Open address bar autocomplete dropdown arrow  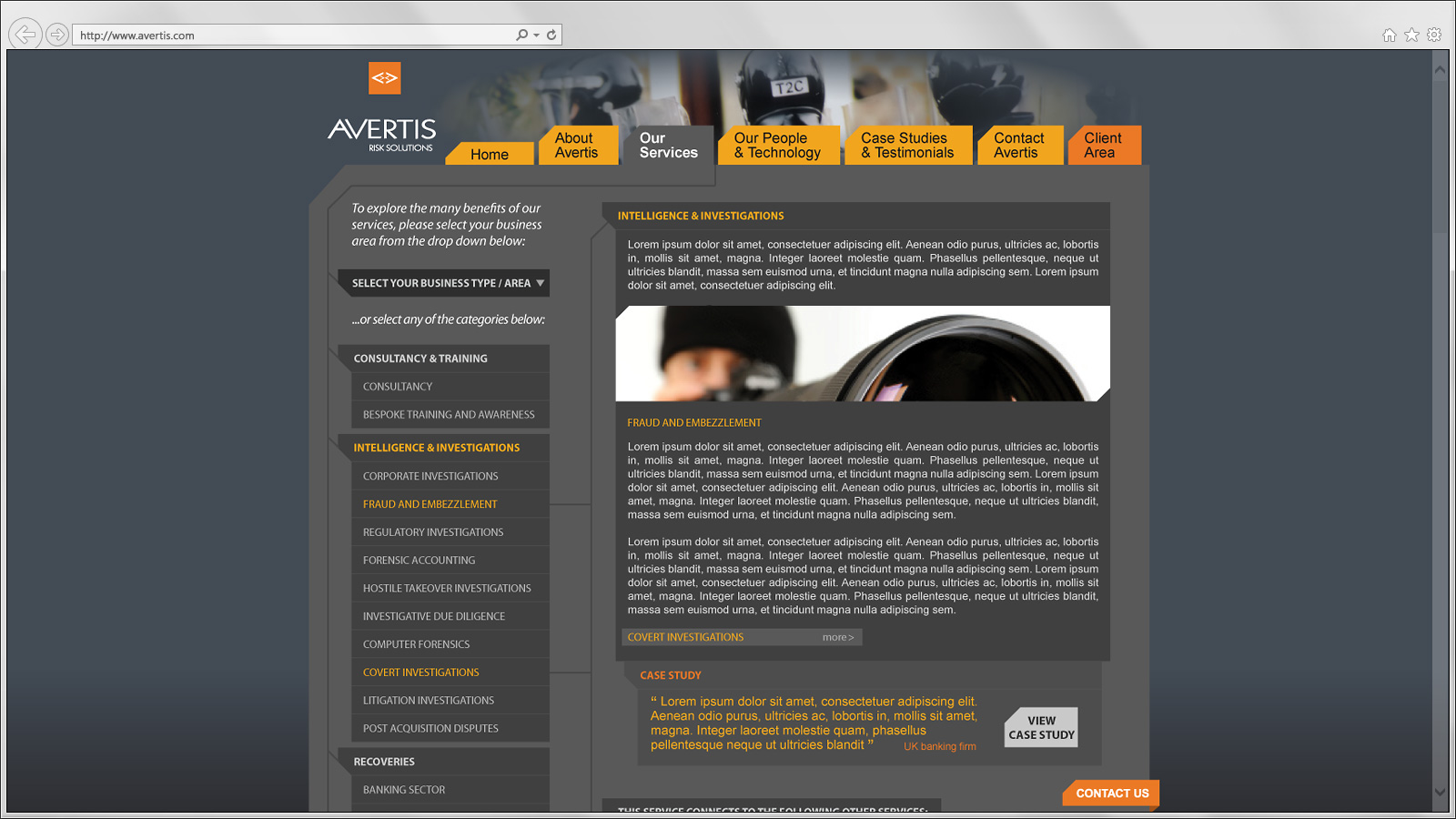[536, 35]
